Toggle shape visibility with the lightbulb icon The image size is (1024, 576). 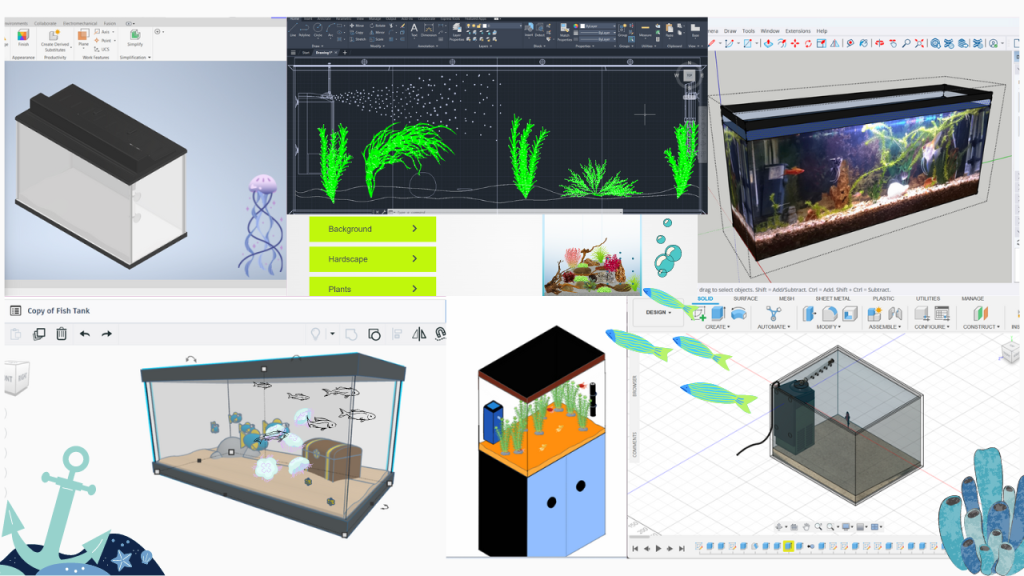coord(315,334)
